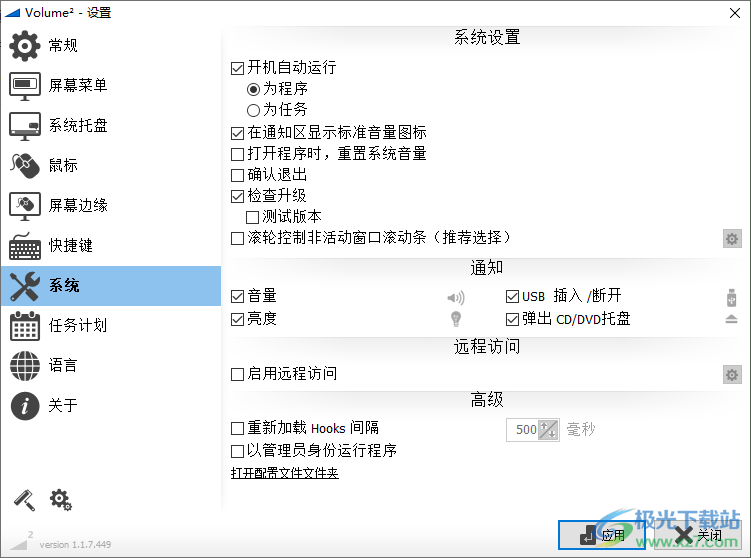751x558 pixels.
Task: Click the double gears icon at bottom left
Action: pos(61,499)
